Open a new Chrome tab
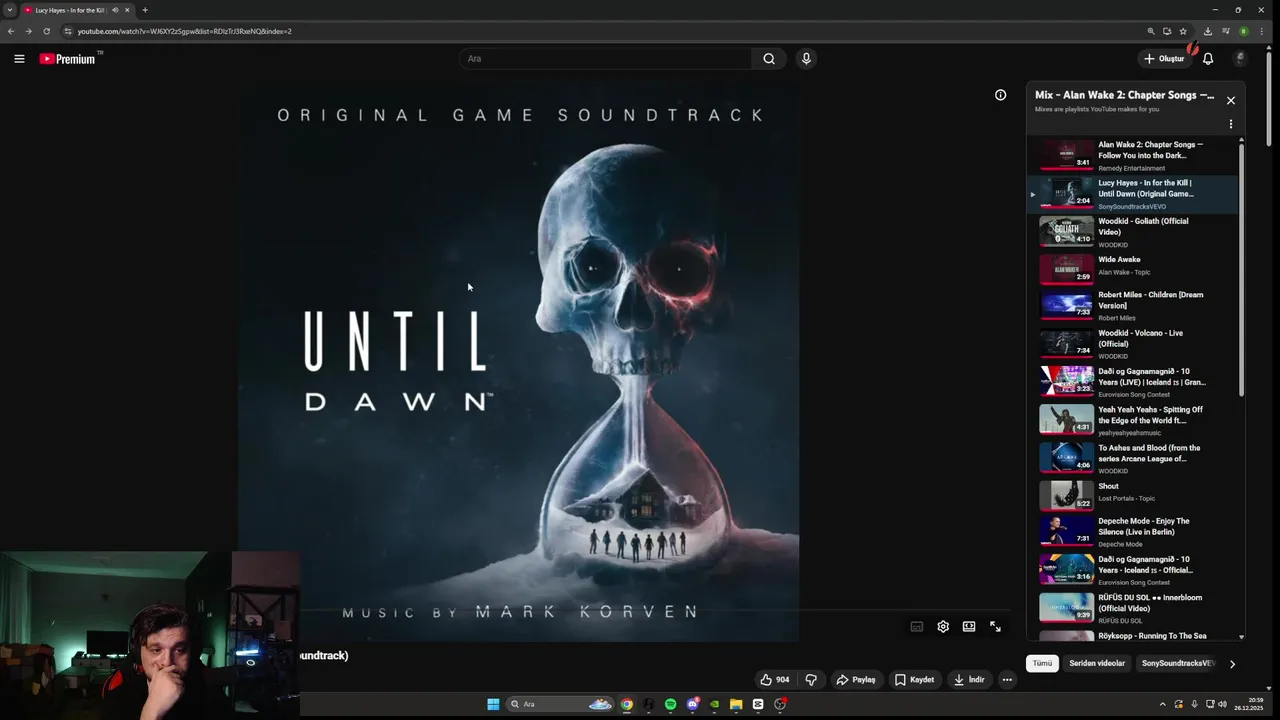The image size is (1280, 720). 145,10
